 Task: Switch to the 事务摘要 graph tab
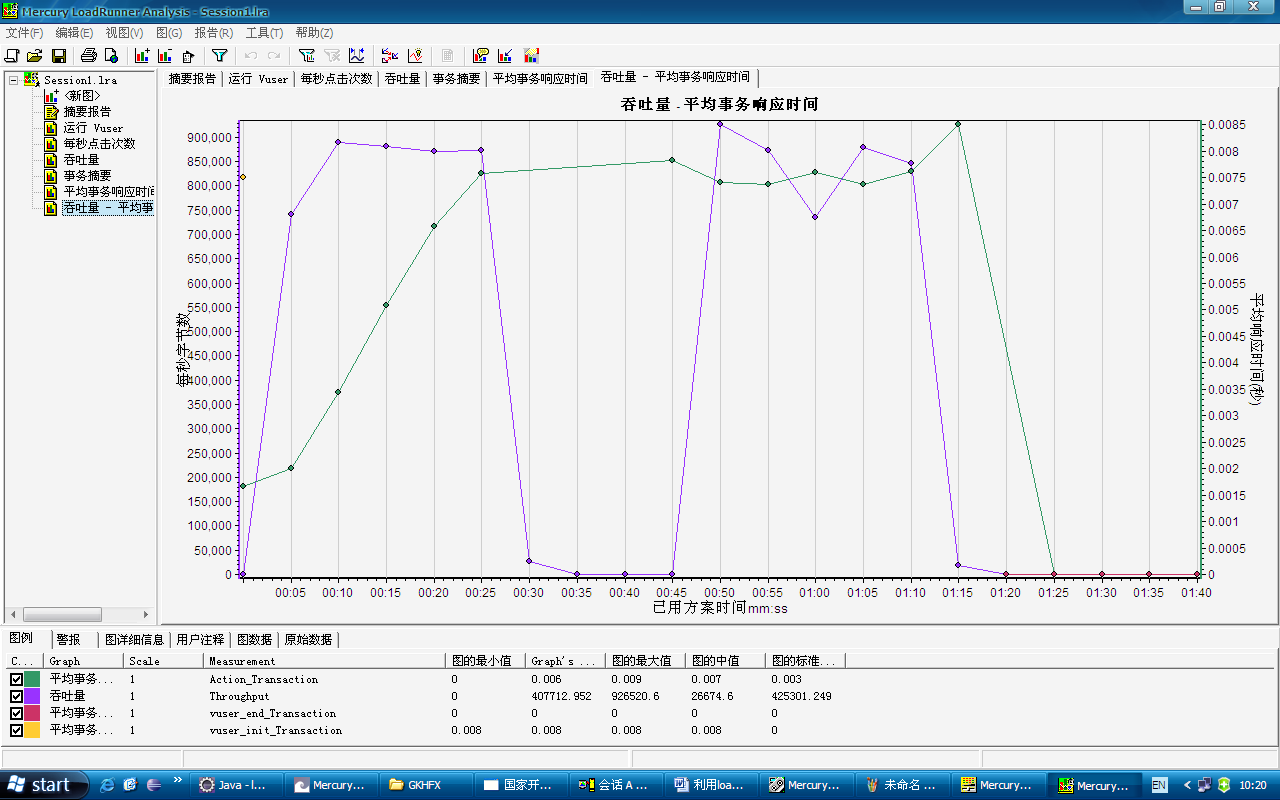pos(456,78)
